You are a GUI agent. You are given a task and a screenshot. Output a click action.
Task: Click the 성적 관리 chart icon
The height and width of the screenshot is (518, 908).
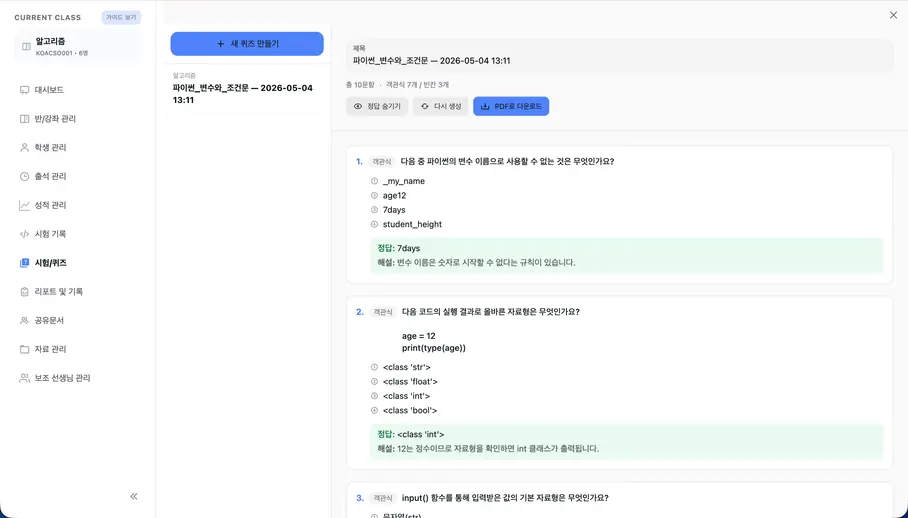(24, 205)
